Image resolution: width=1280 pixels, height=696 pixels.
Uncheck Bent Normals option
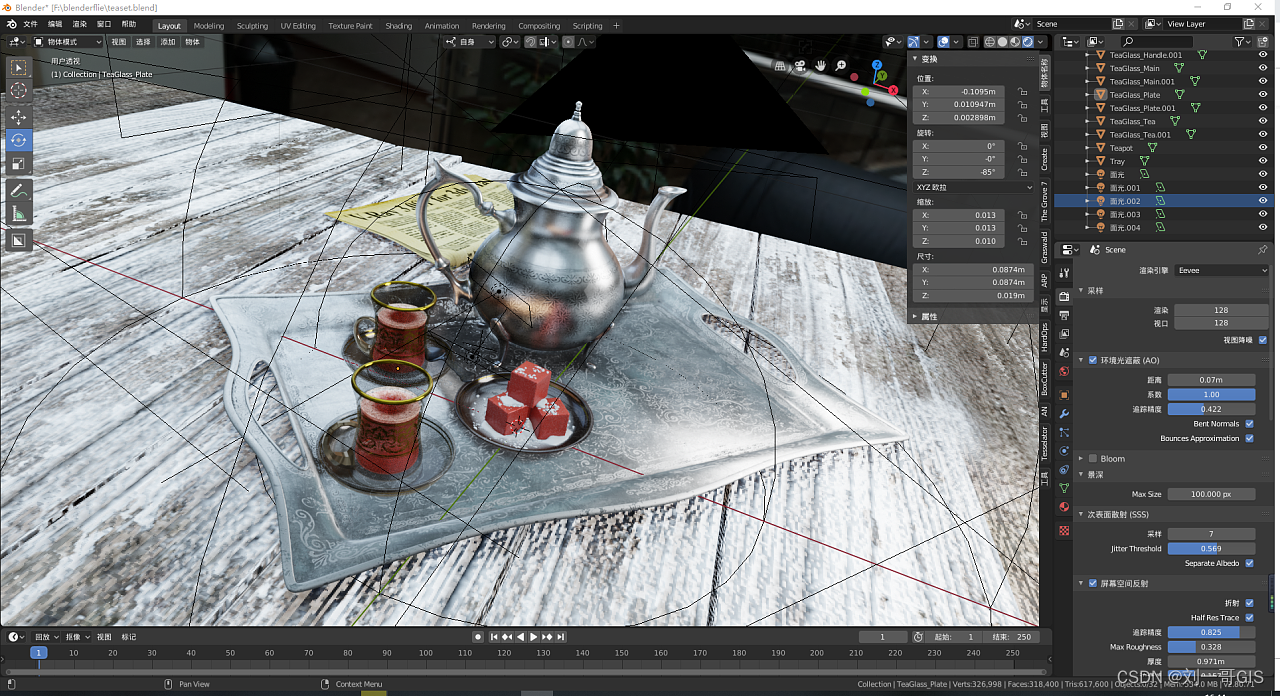point(1249,424)
